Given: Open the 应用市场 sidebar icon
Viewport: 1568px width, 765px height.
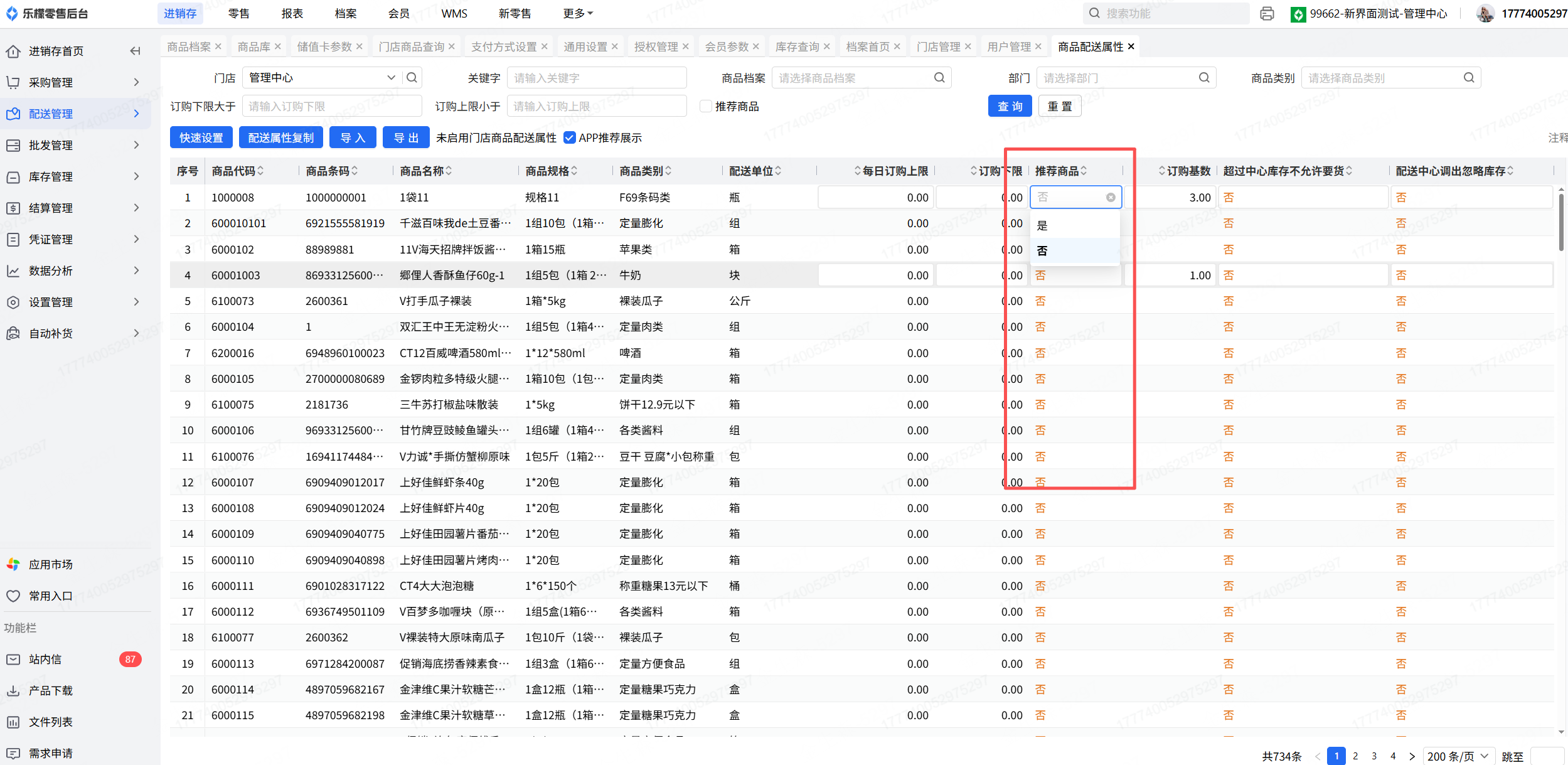Looking at the screenshot, I should coord(13,564).
